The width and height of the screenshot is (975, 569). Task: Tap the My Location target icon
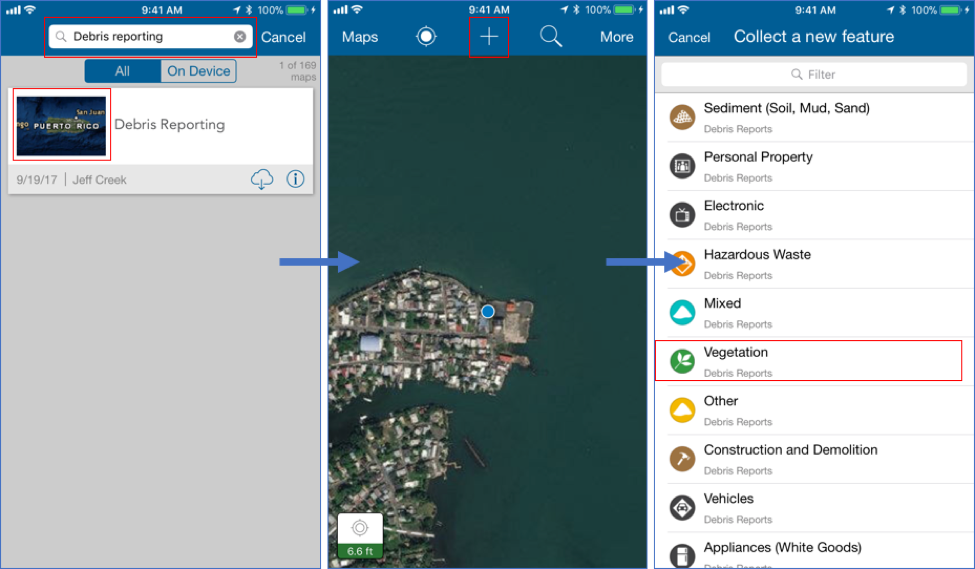[x=426, y=36]
